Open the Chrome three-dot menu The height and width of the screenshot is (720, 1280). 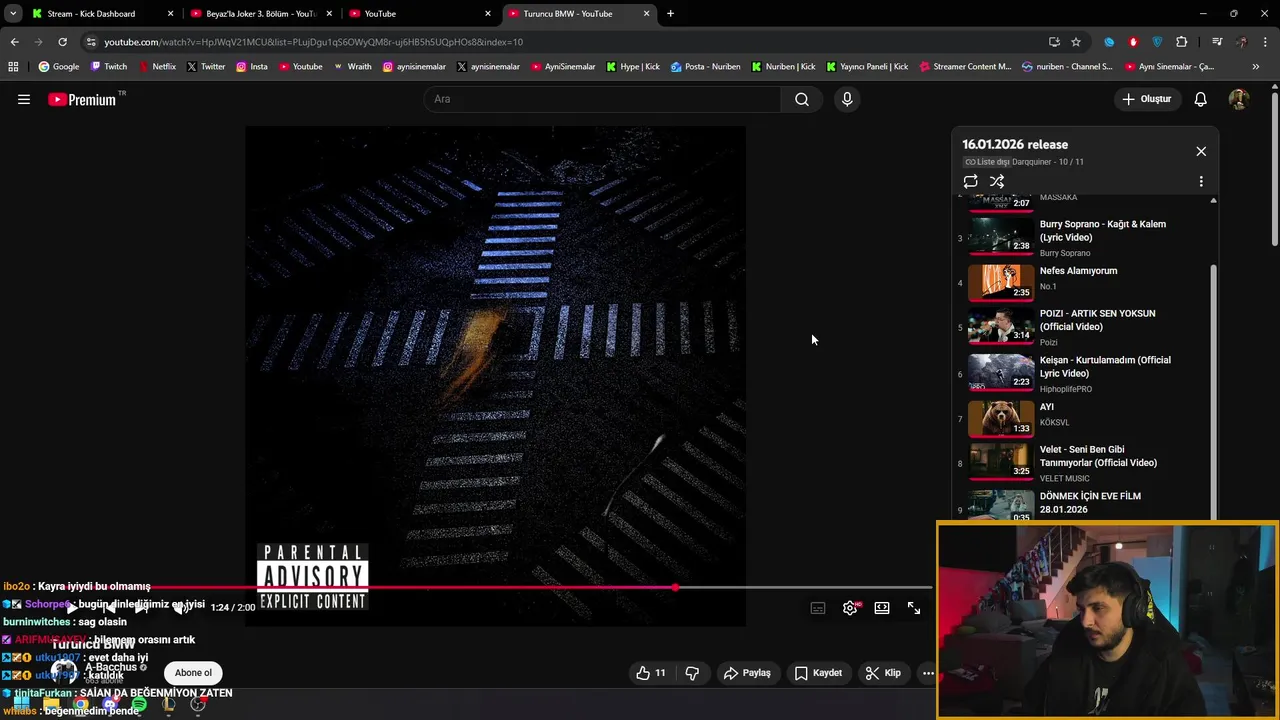pyautogui.click(x=1266, y=42)
